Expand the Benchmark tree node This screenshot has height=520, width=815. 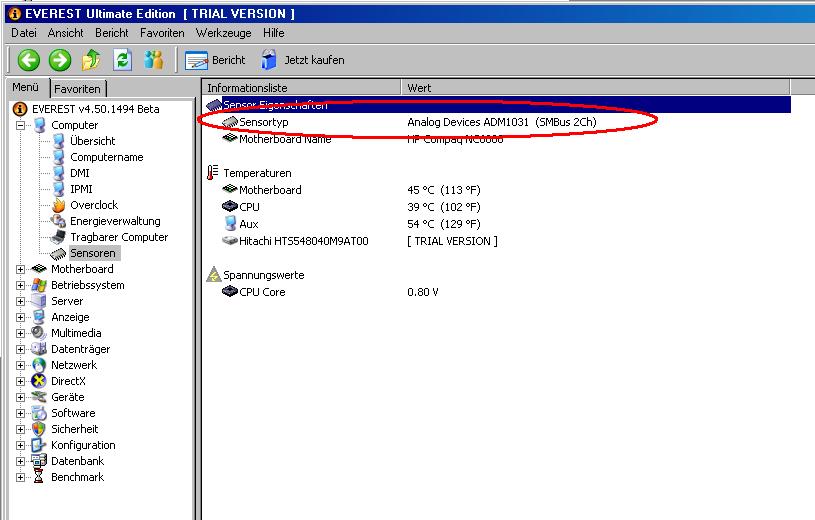coord(20,478)
